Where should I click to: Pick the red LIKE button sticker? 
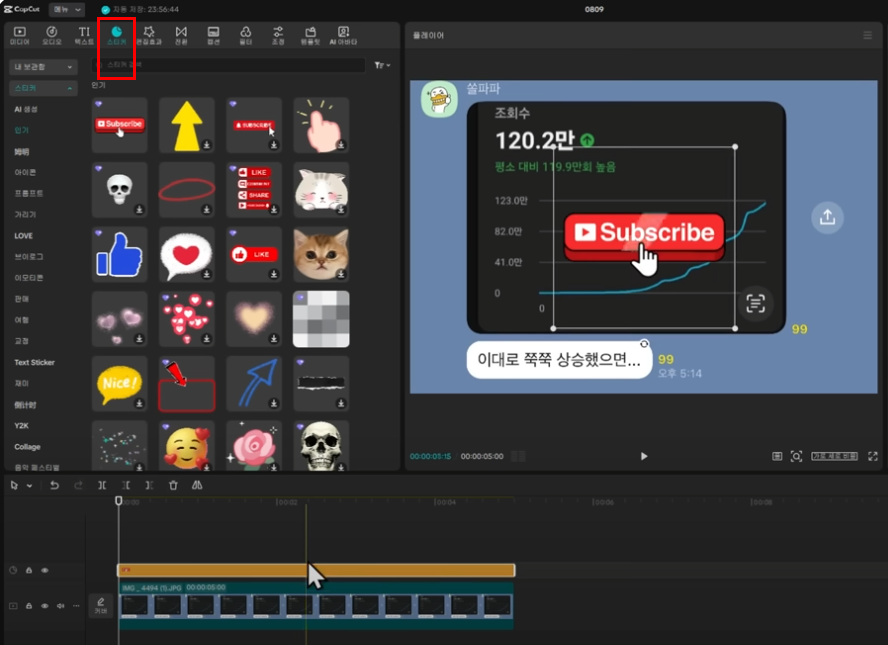[254, 254]
